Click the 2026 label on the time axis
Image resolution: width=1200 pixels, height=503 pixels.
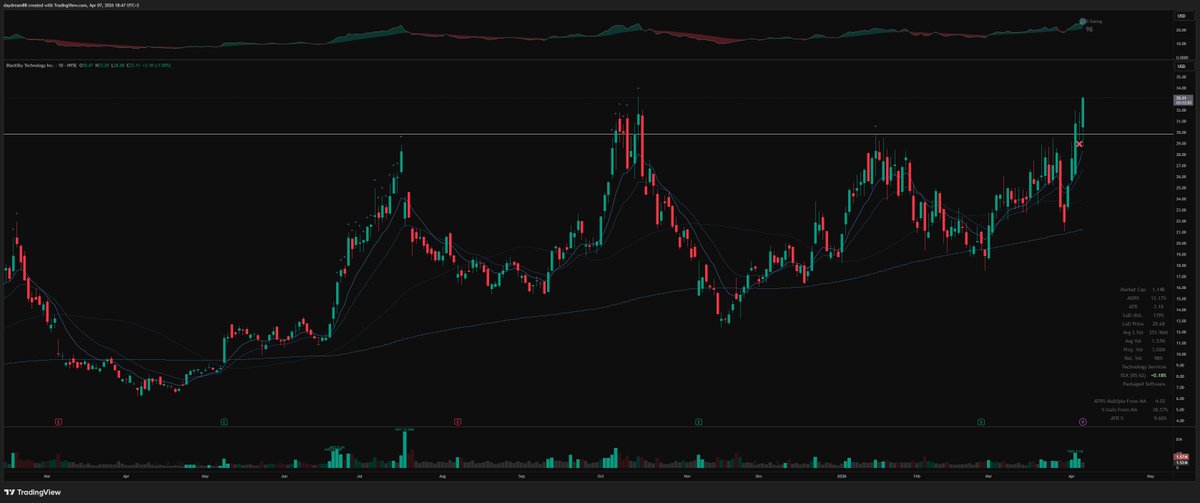click(841, 476)
